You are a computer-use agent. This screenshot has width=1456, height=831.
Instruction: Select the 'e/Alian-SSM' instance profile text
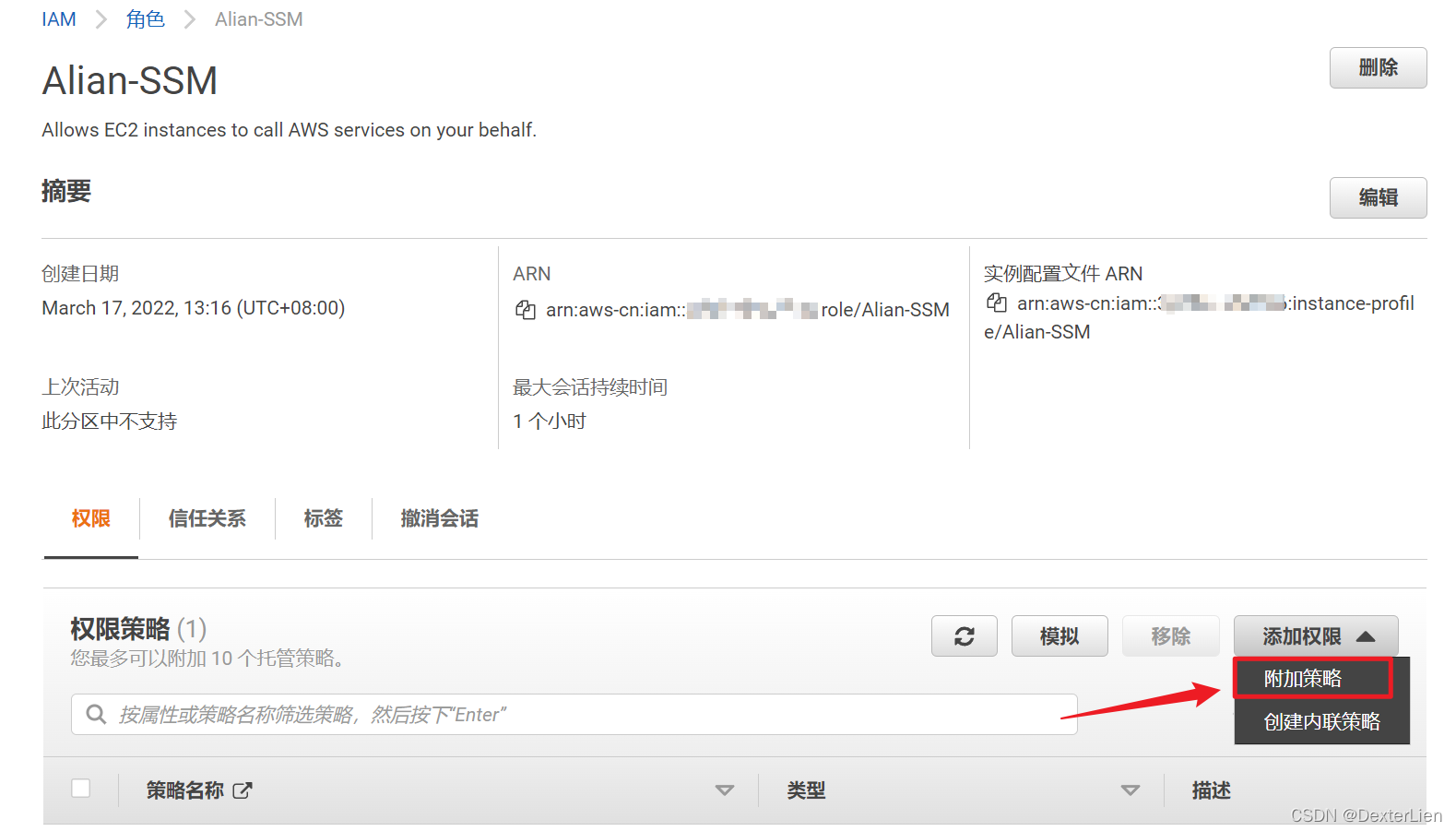[x=1037, y=332]
